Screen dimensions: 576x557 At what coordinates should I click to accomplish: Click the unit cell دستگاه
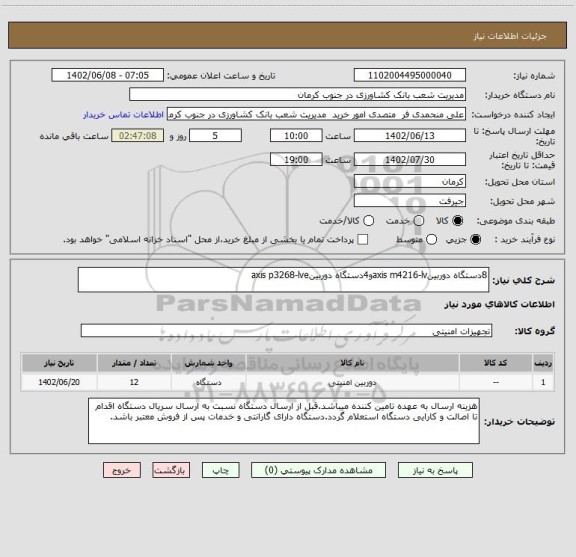208,382
